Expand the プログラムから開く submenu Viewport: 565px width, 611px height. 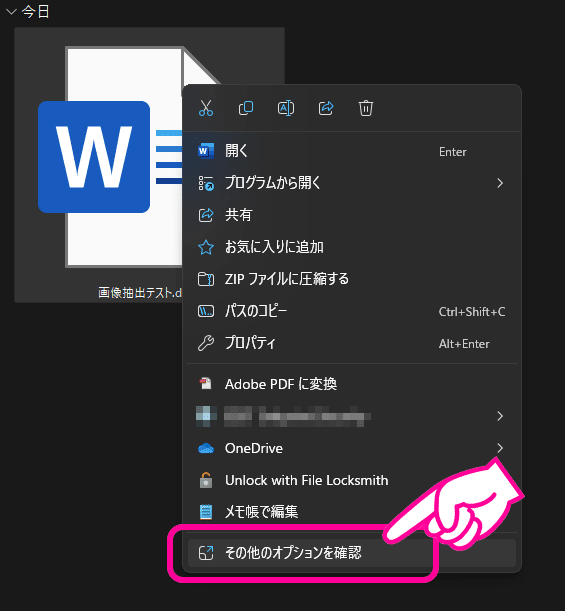coord(352,183)
